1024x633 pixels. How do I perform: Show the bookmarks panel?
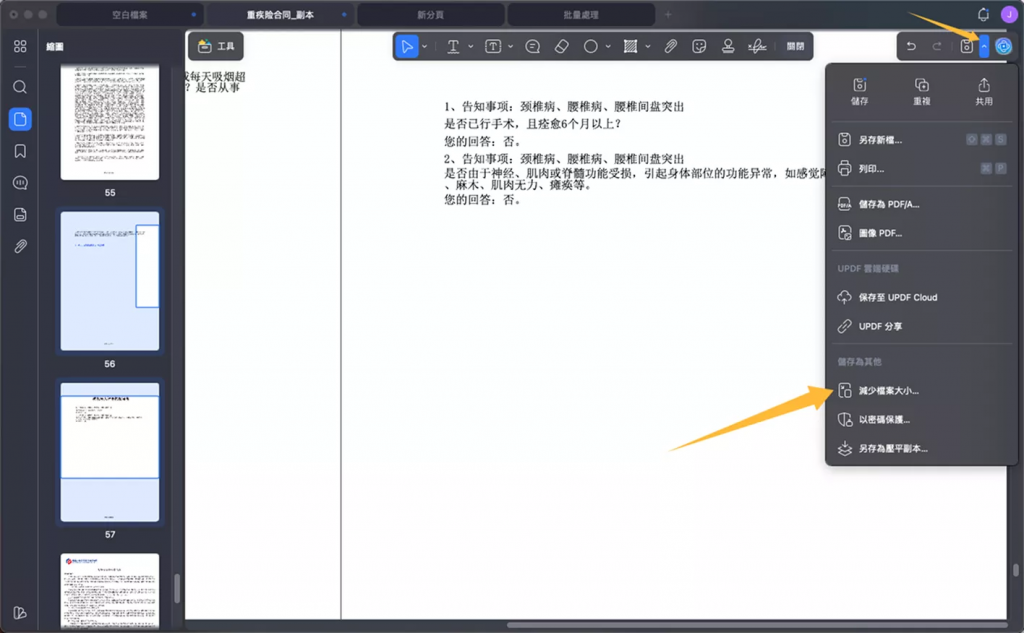tap(19, 151)
